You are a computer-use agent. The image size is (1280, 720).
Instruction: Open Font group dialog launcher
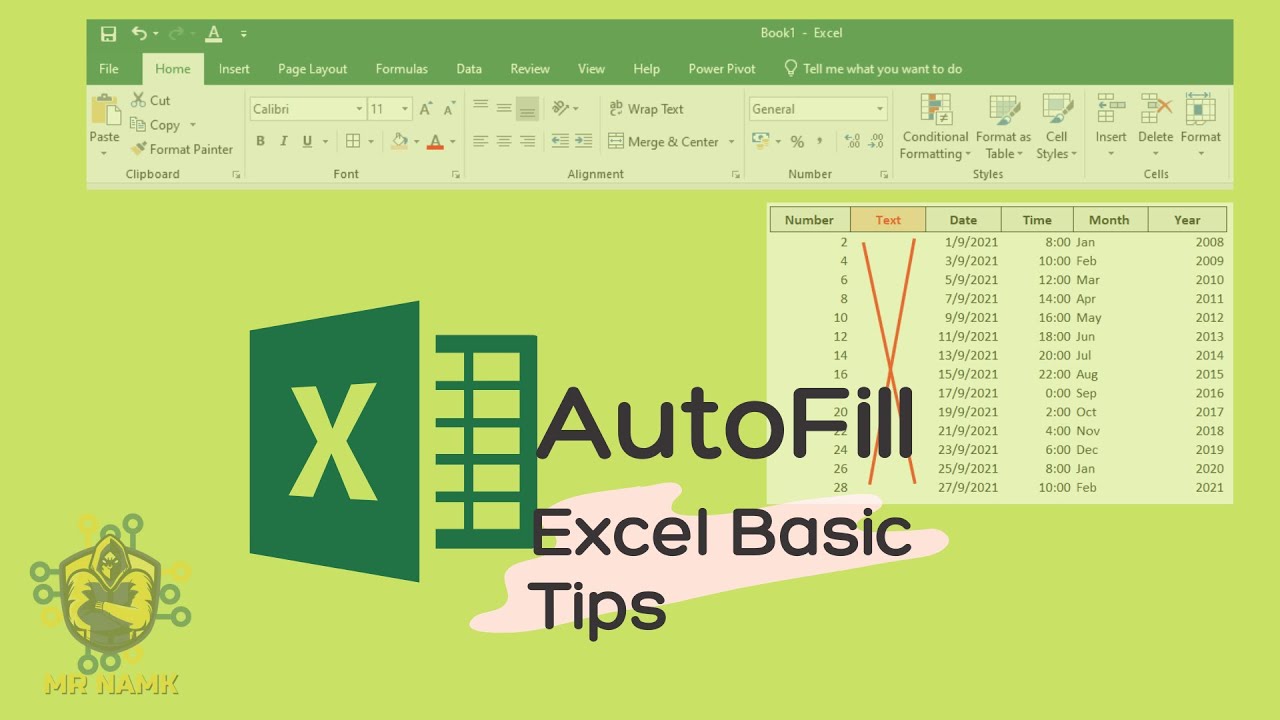point(456,175)
